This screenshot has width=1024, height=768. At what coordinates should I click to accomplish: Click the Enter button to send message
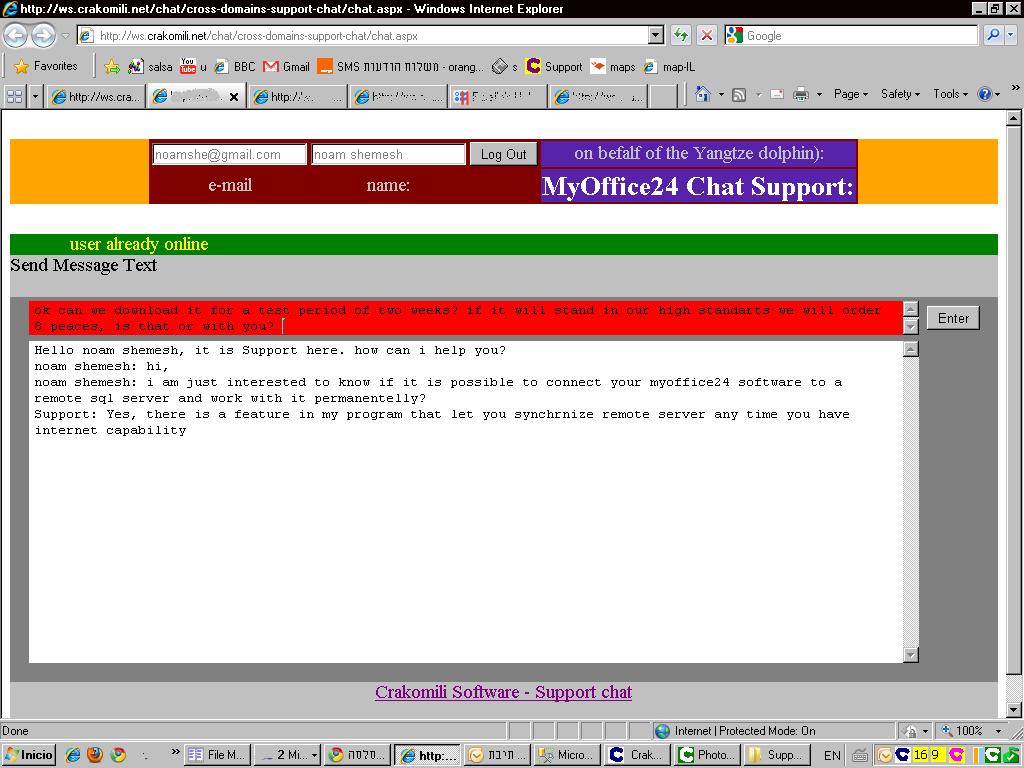point(953,318)
